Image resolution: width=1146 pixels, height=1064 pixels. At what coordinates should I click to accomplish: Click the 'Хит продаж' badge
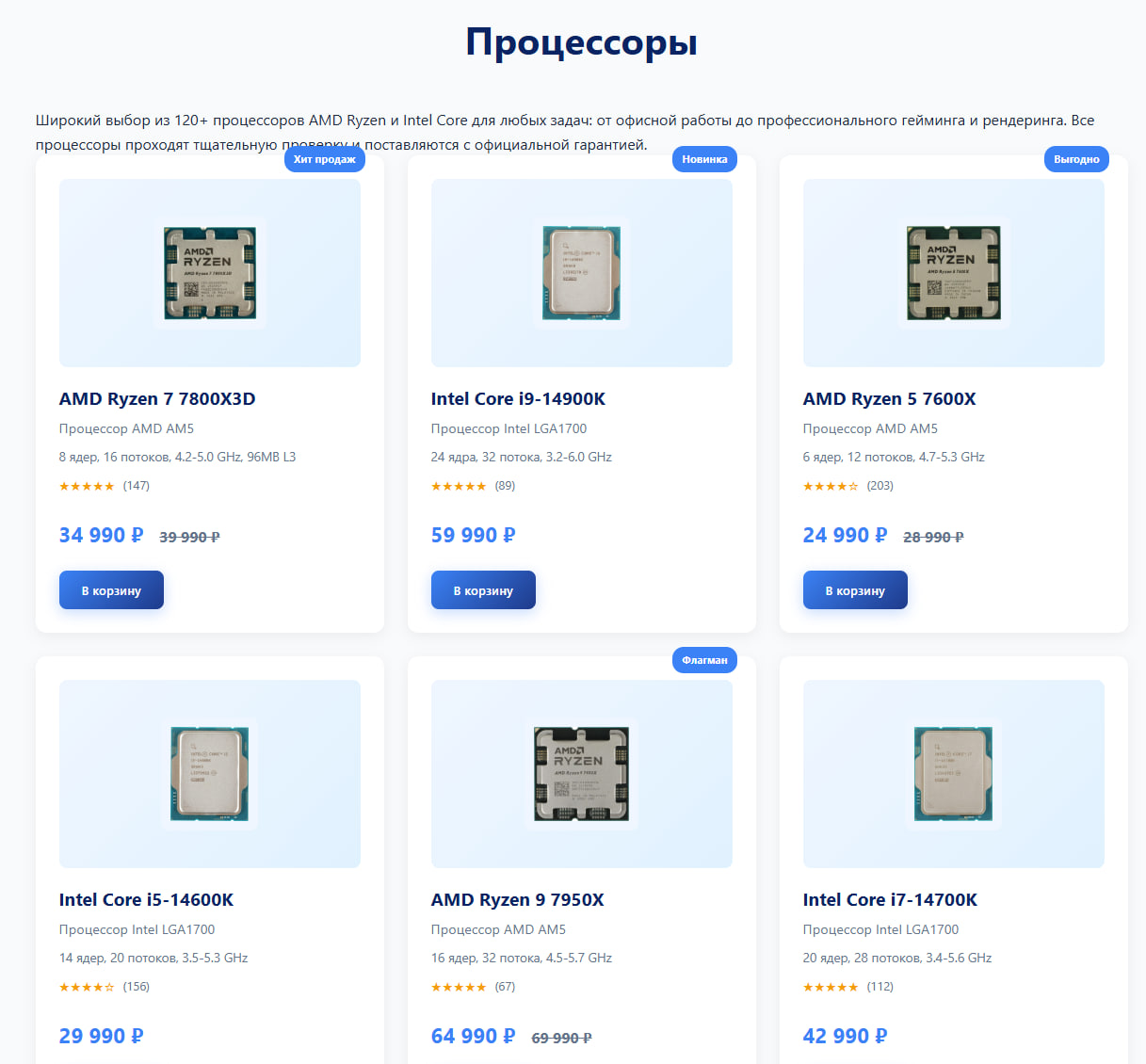point(324,159)
